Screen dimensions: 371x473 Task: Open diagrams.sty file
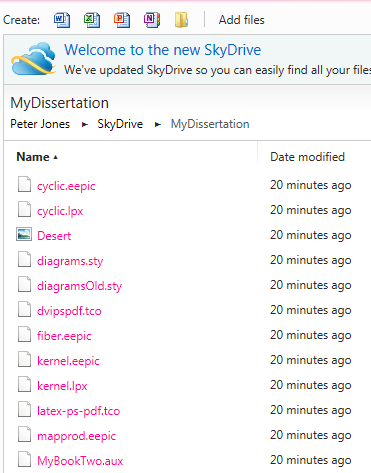(x=70, y=261)
